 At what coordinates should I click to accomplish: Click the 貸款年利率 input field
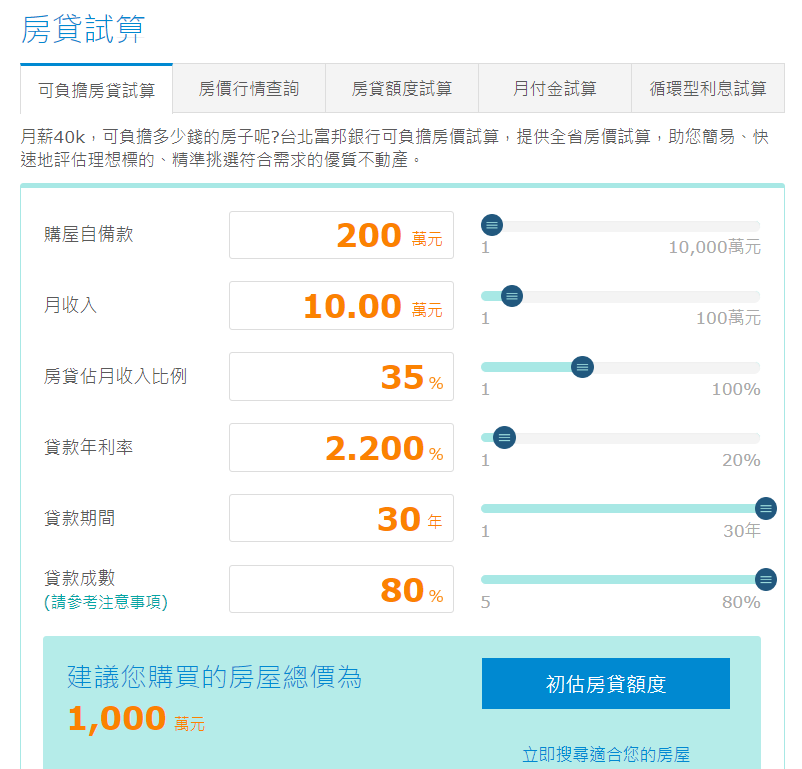(x=341, y=448)
